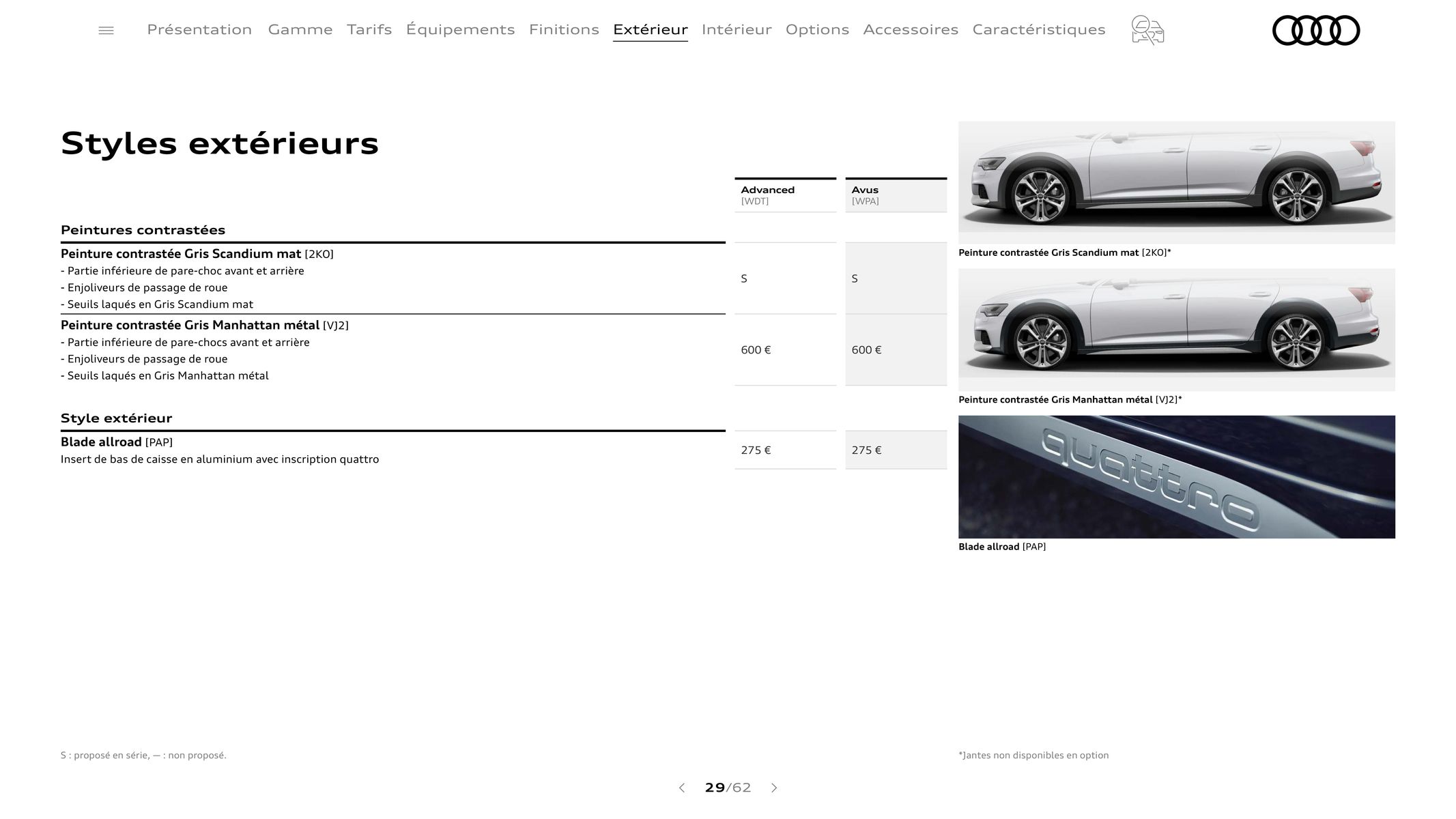This screenshot has height=819, width=1456.
Task: Click the Avus 275 € price cell
Action: (896, 450)
